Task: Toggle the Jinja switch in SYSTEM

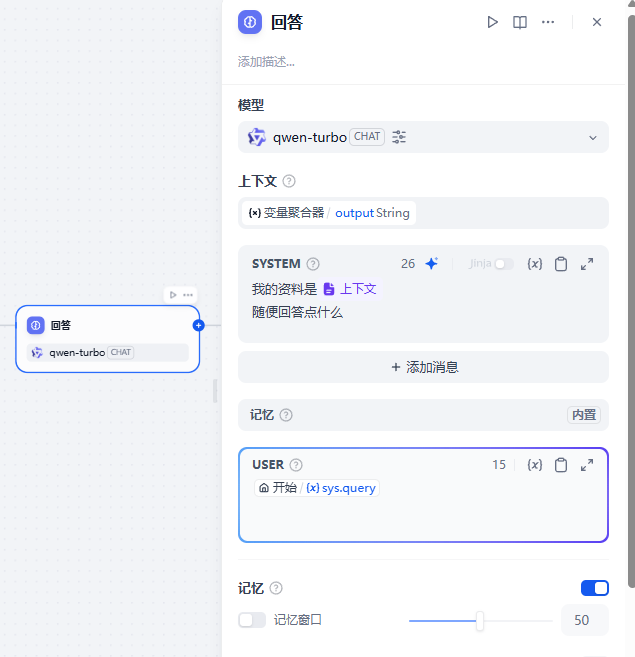Action: pos(504,264)
